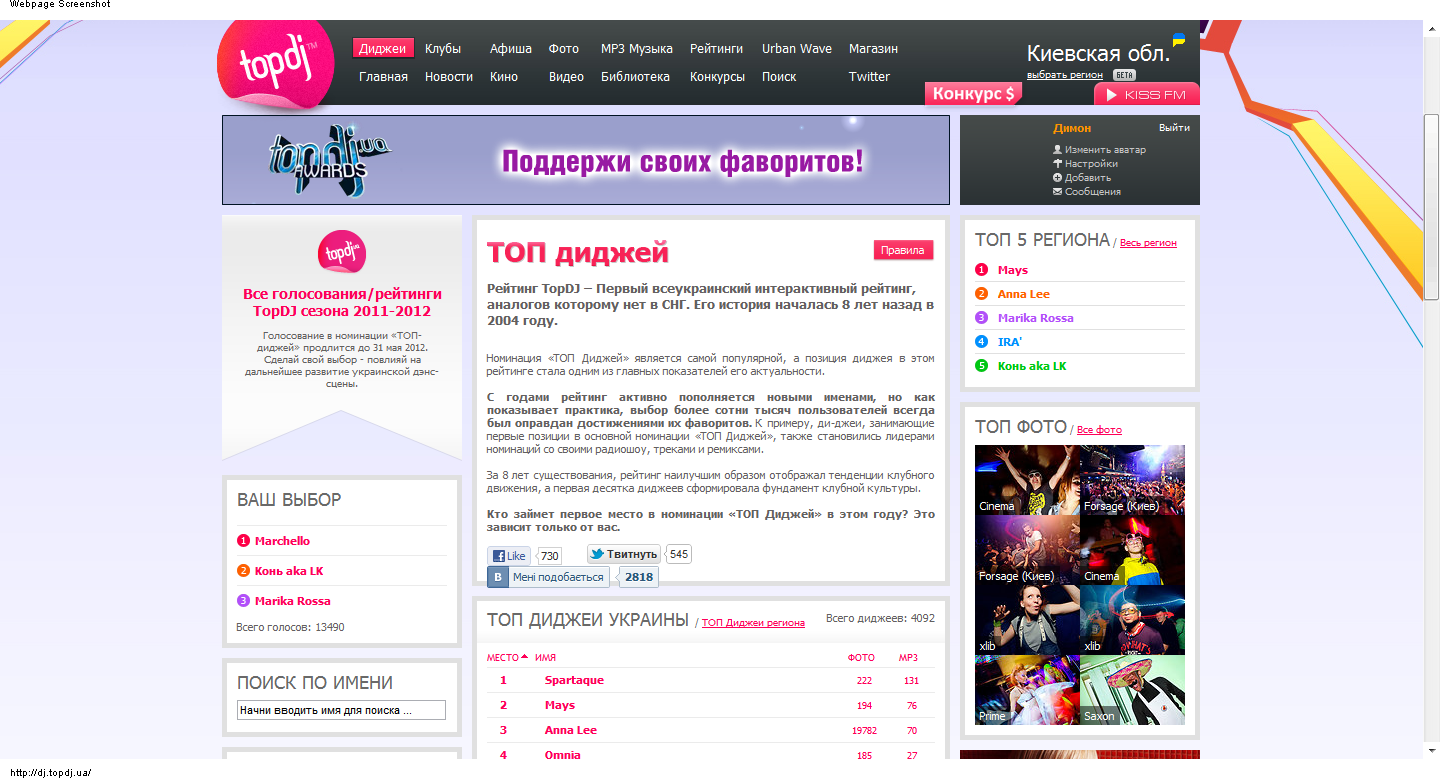Click выбрать регион link
Viewport: 1440px width, 779px height.
(1065, 75)
